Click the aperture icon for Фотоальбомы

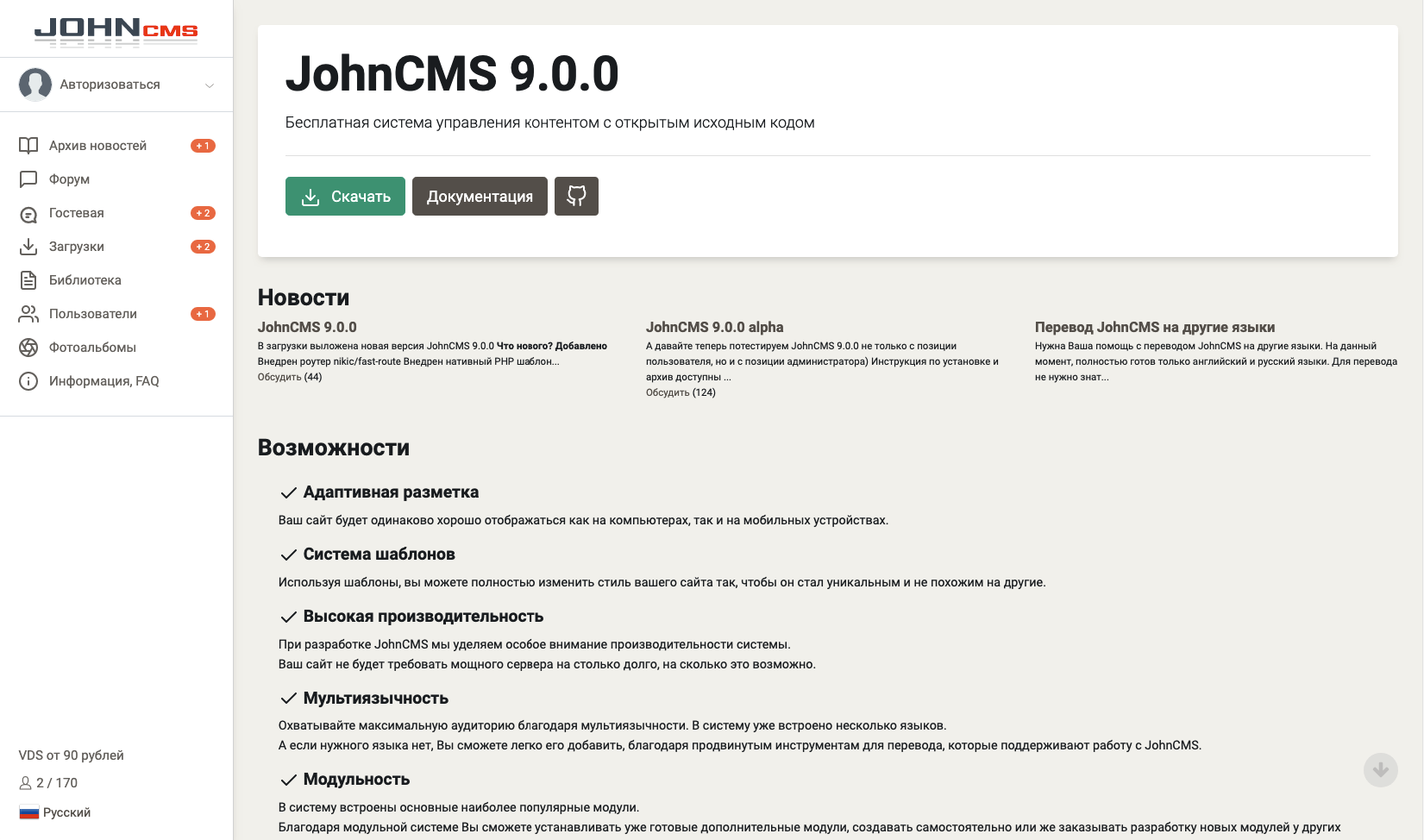[x=28, y=348]
